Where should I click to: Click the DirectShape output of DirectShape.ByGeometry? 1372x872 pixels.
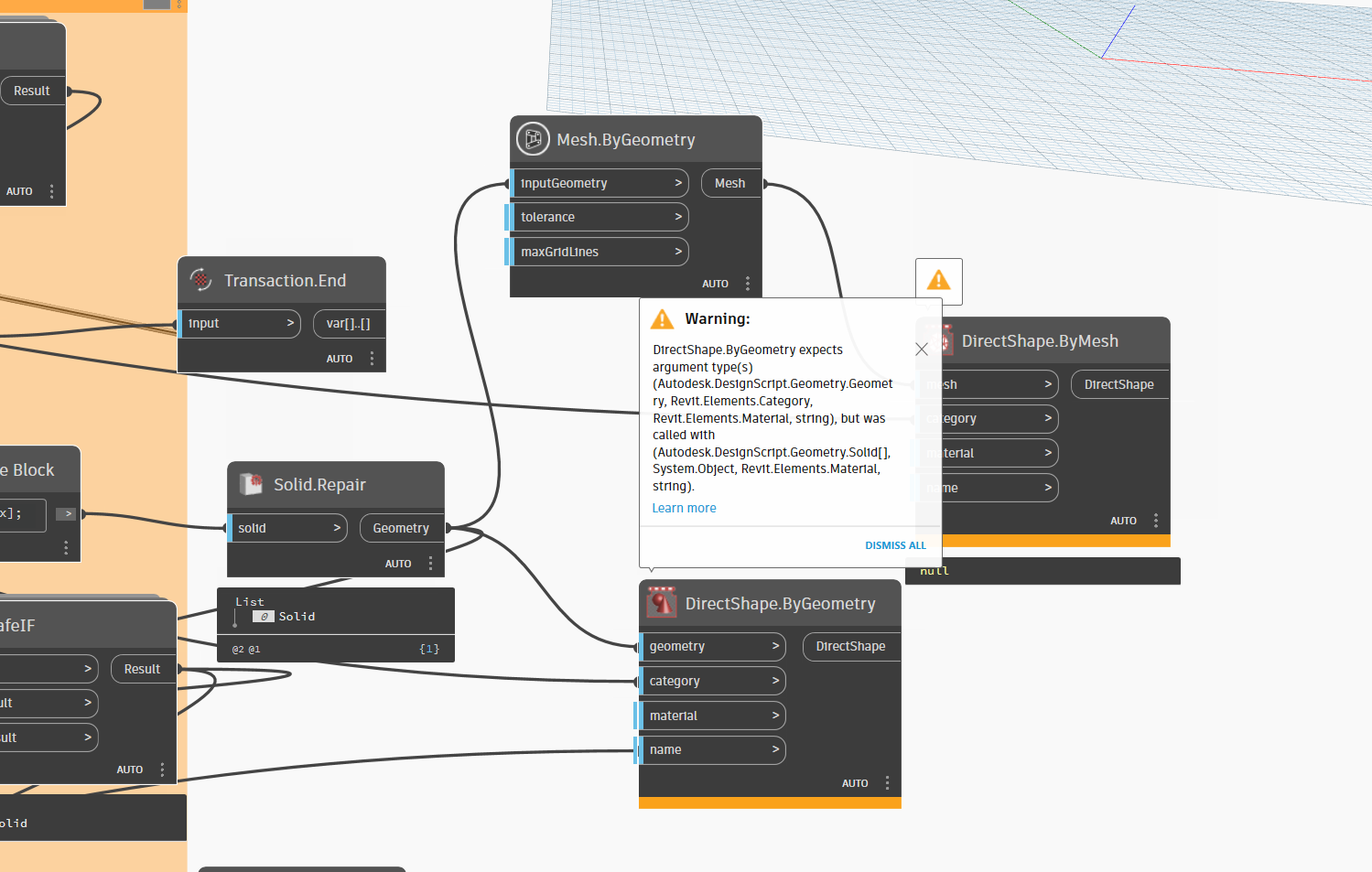pos(851,646)
